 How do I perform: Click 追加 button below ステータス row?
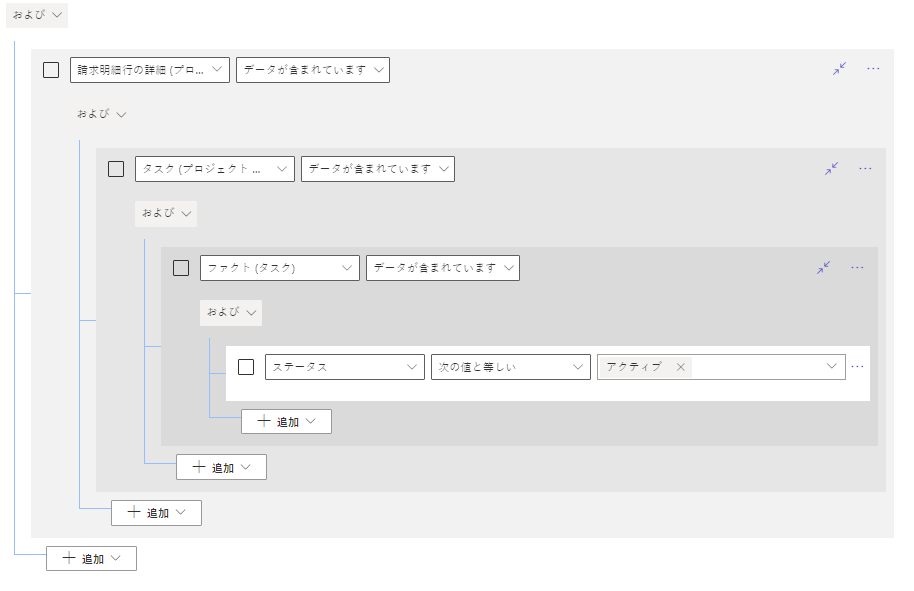(x=286, y=422)
